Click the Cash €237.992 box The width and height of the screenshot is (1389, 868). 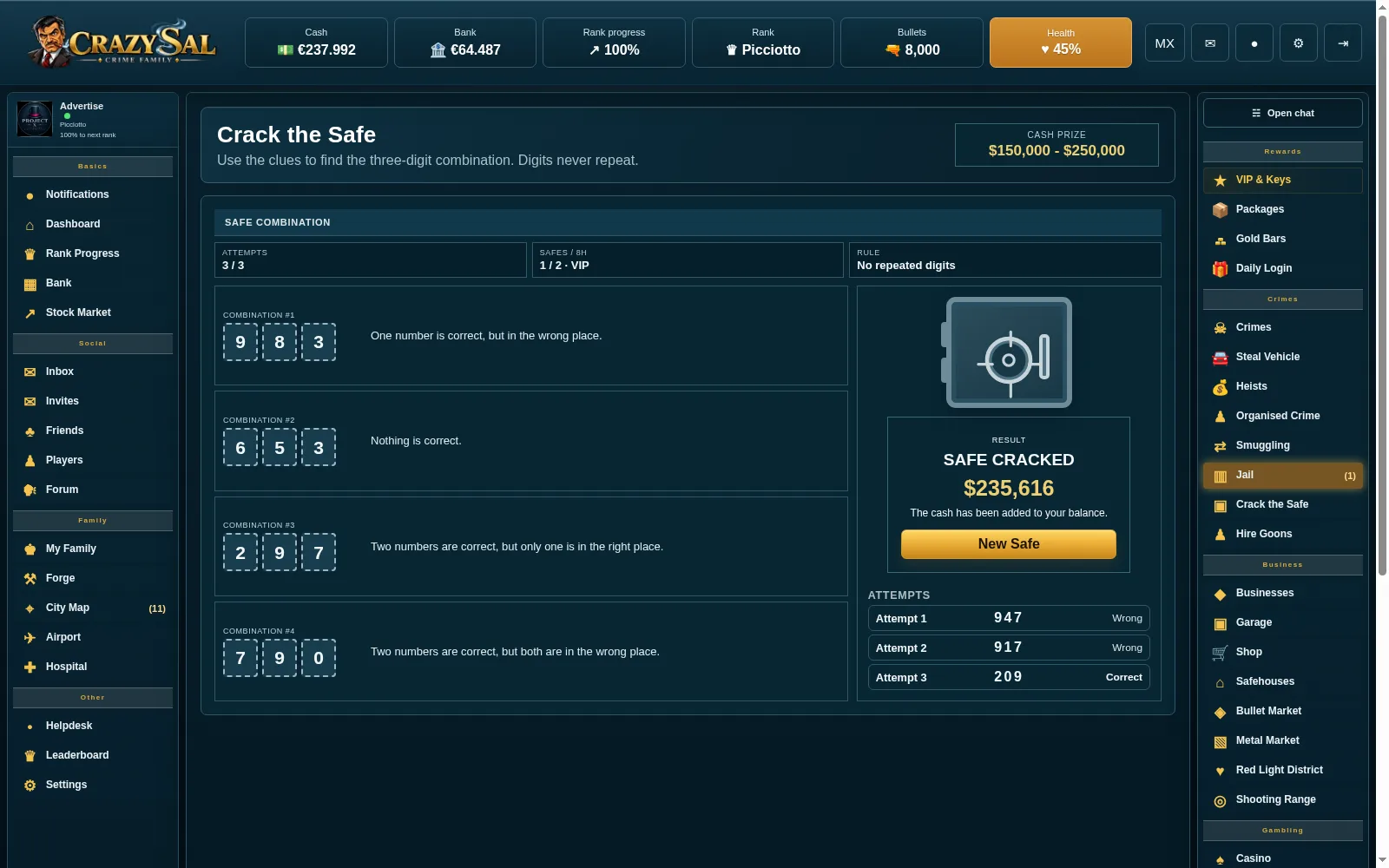click(x=316, y=43)
